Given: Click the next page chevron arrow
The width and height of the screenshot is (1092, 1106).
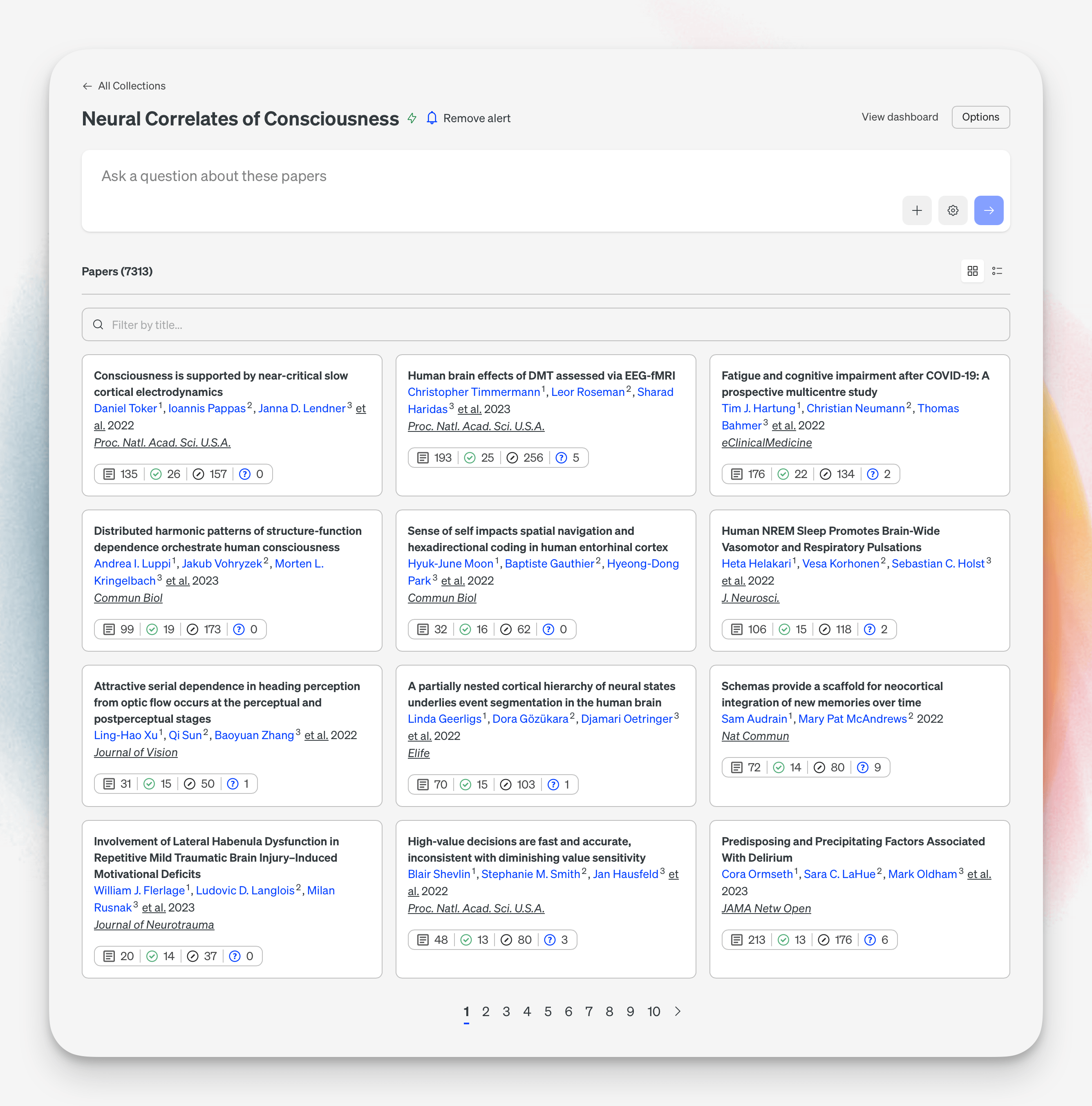Looking at the screenshot, I should (x=678, y=1012).
